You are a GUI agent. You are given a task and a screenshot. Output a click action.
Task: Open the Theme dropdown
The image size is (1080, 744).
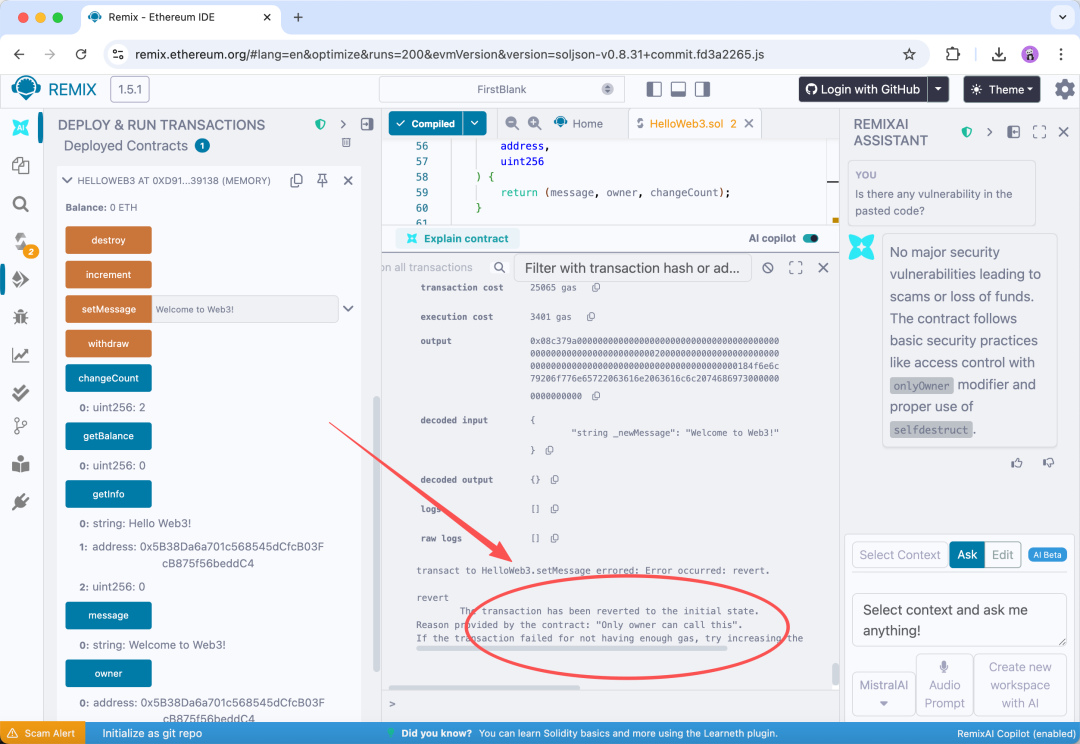(x=1001, y=90)
